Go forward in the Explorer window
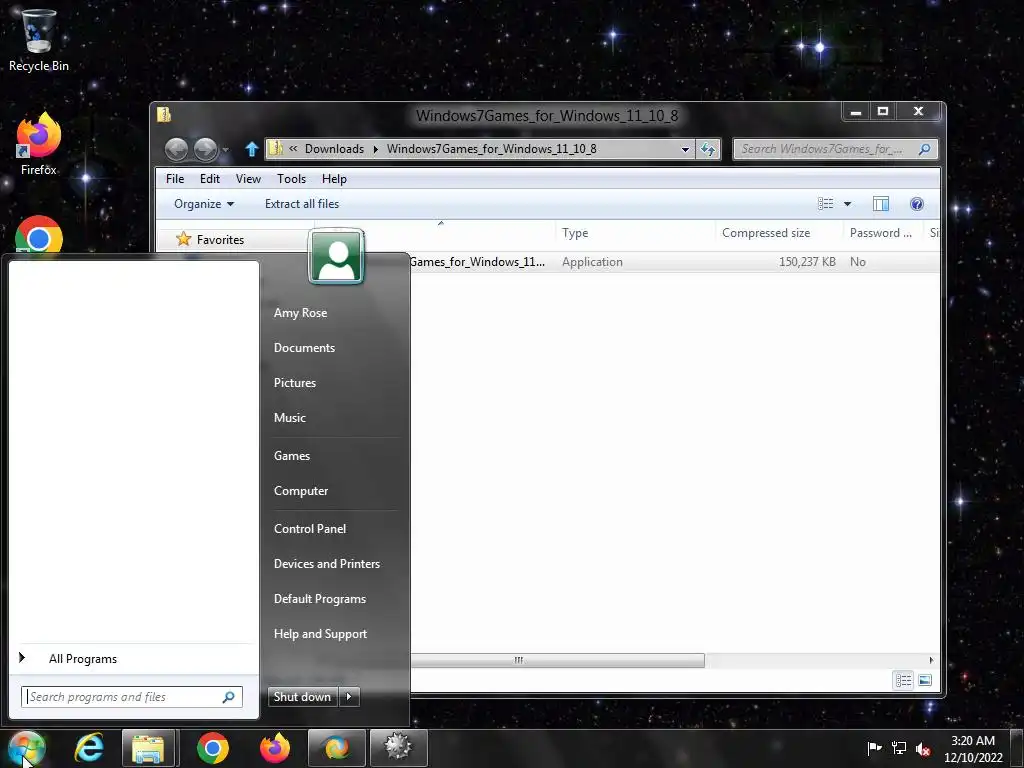Screen dimensions: 1024x768 click(x=206, y=150)
